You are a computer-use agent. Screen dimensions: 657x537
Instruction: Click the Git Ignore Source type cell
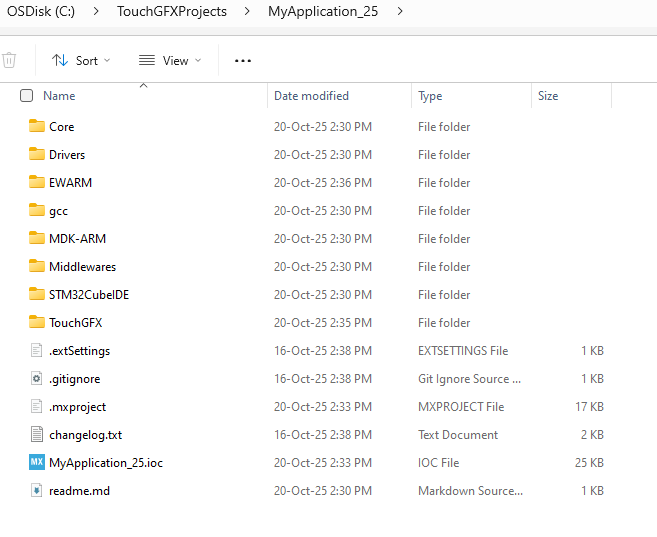coord(470,379)
